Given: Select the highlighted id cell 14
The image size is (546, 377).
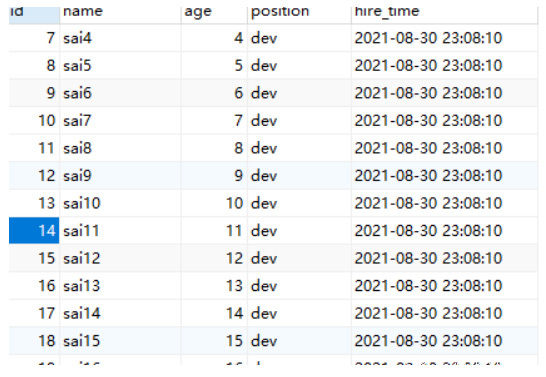Looking at the screenshot, I should pos(34,230).
